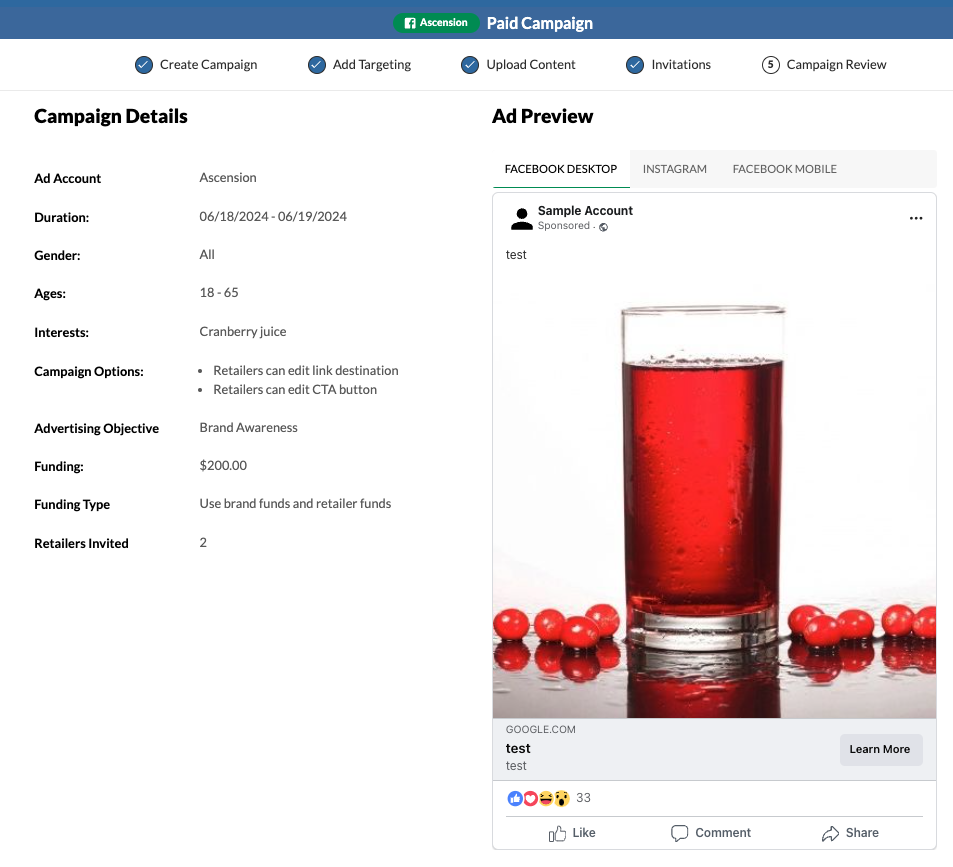Screen dimensions: 953x867
Task: Click the red heart reaction icon
Action: click(x=531, y=798)
